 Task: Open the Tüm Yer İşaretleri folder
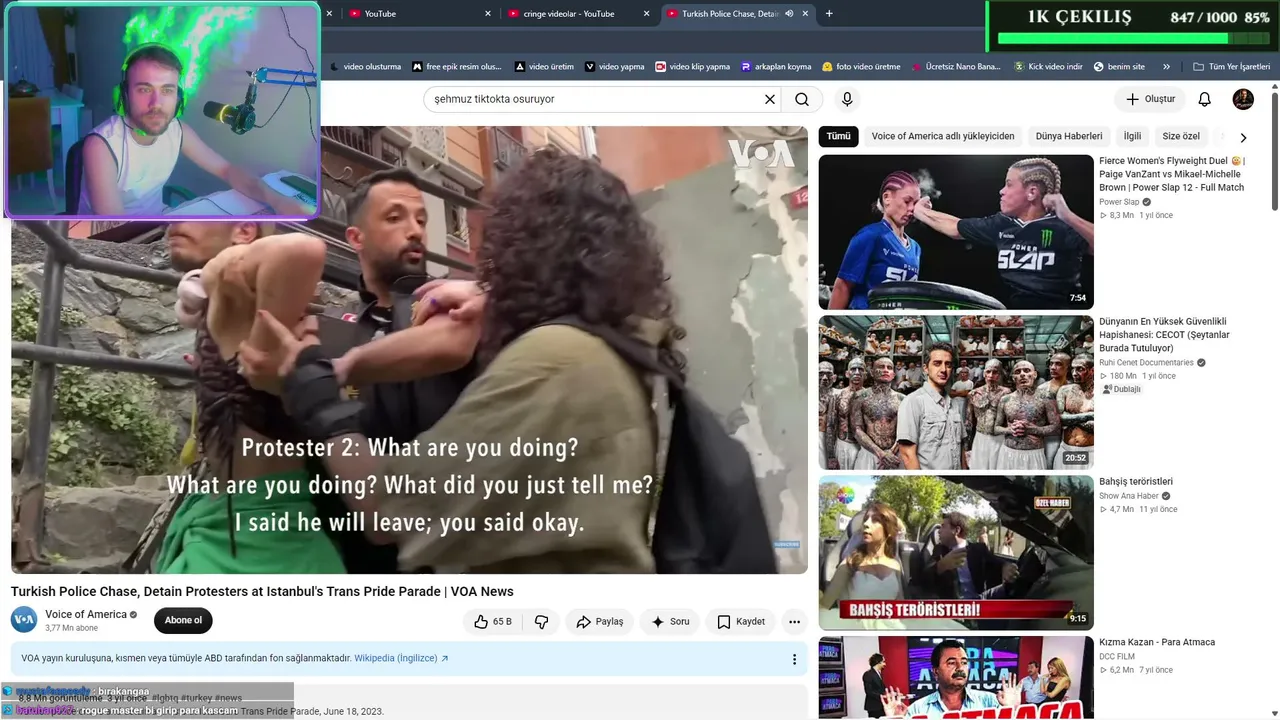pos(1232,67)
